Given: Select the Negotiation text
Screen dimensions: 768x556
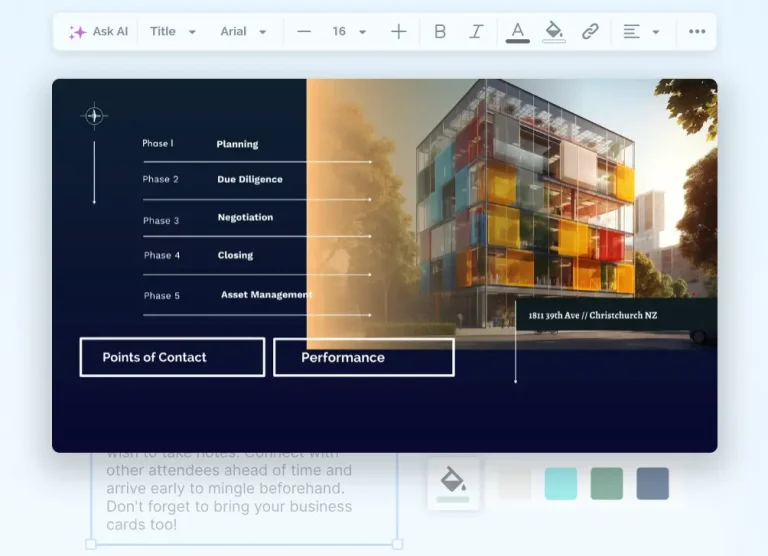Looking at the screenshot, I should pyautogui.click(x=245, y=218).
